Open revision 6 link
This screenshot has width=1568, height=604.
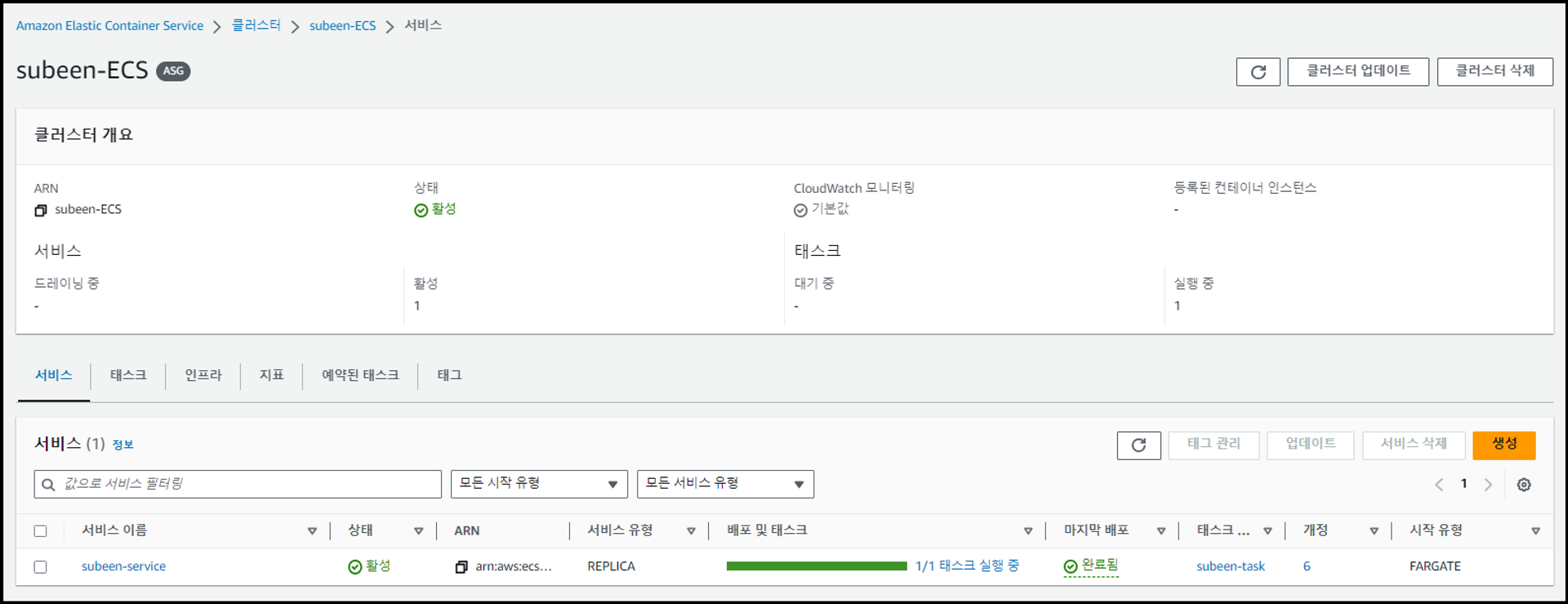pyautogui.click(x=1307, y=566)
